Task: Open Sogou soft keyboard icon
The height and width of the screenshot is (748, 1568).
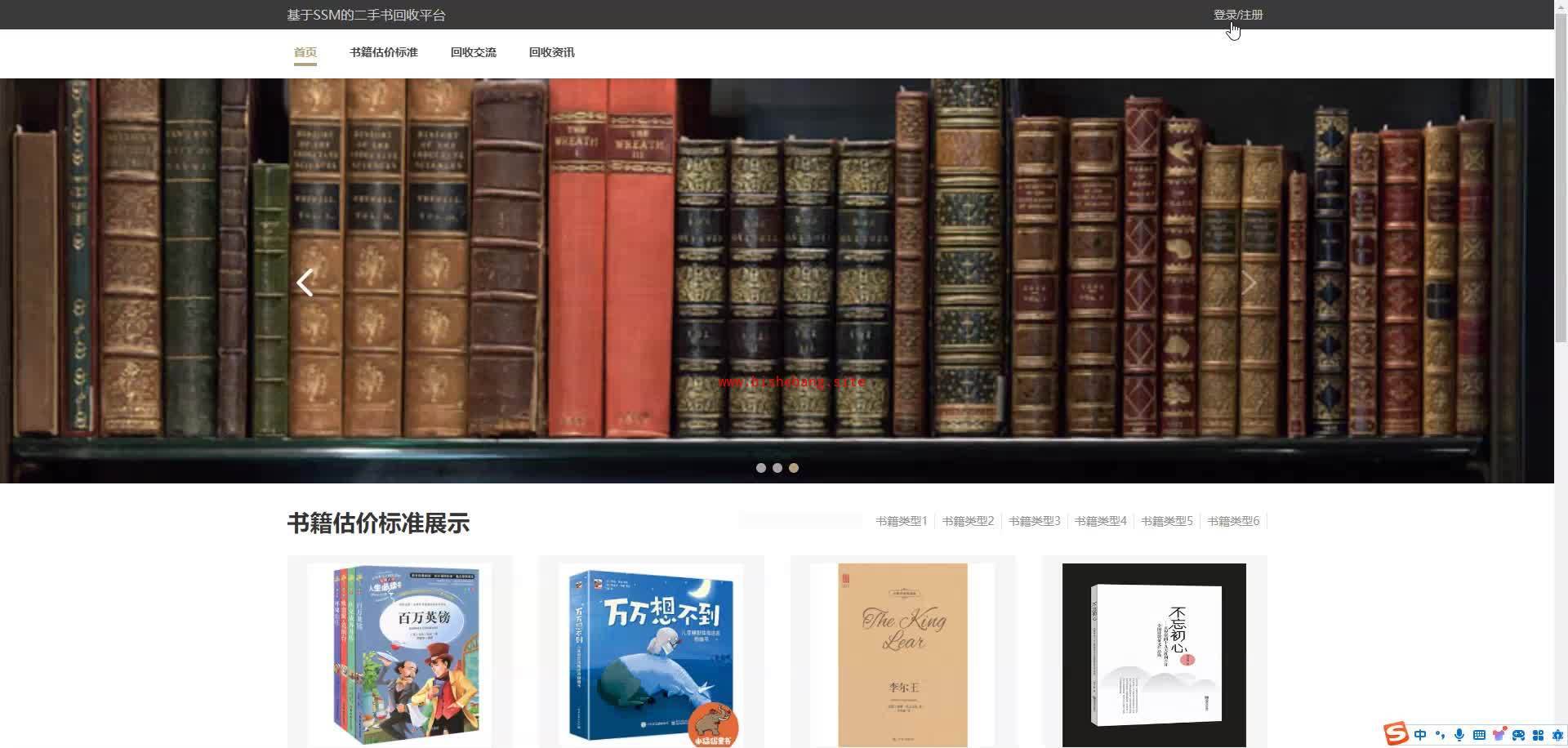Action: [x=1478, y=735]
